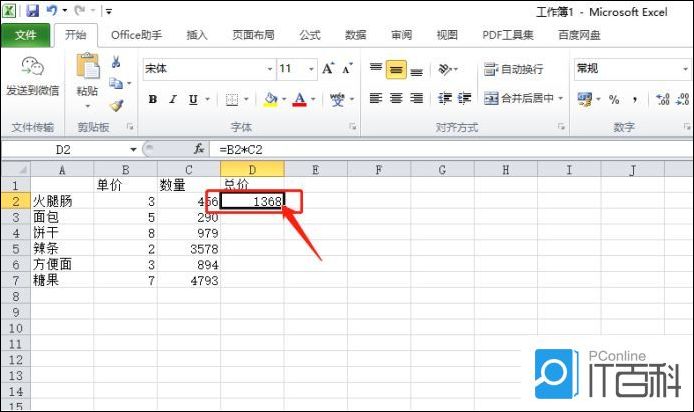The height and width of the screenshot is (412, 694).
Task: Toggle Bold formatting
Action: tap(153, 99)
